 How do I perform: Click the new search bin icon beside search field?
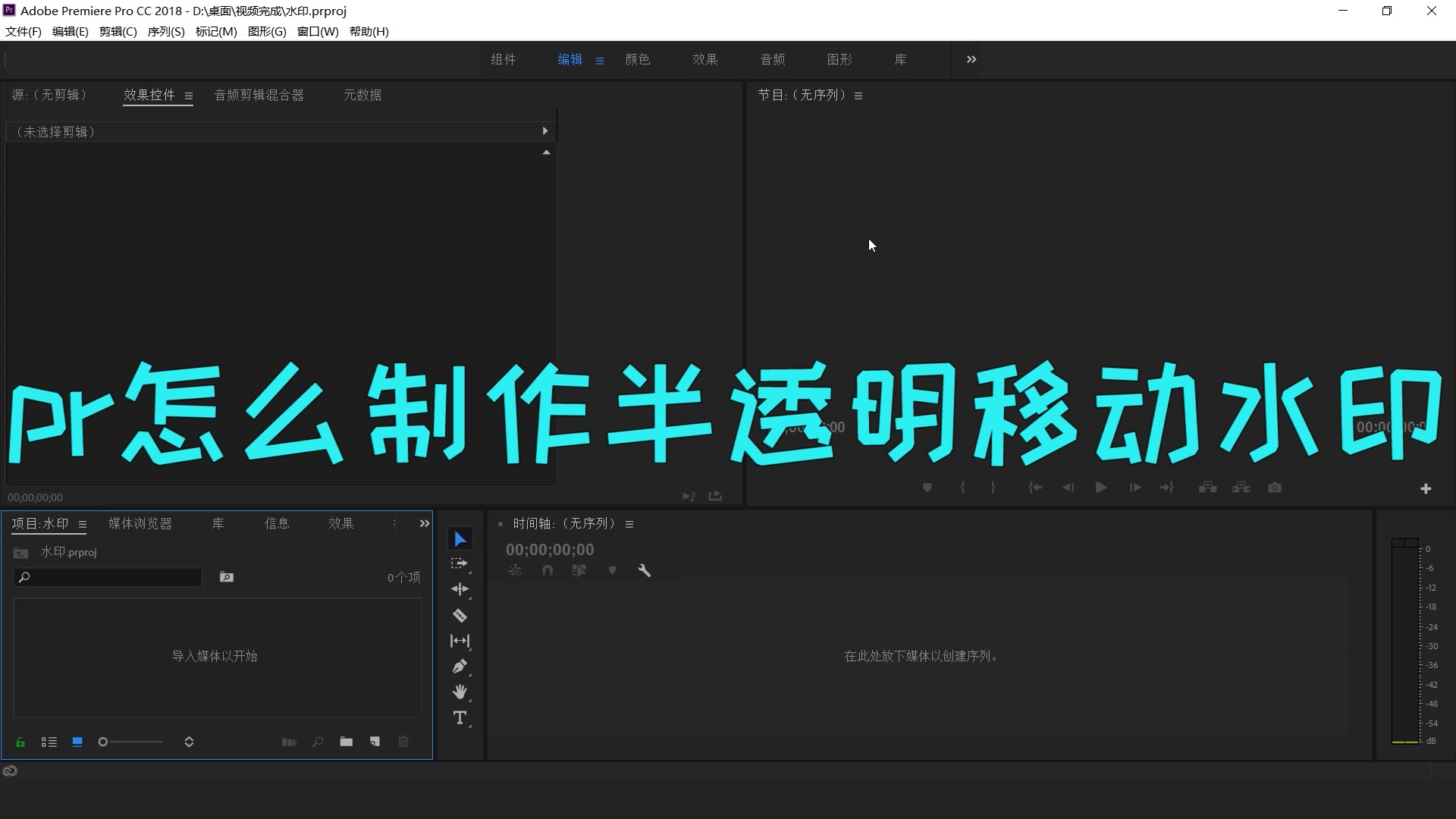click(x=226, y=577)
